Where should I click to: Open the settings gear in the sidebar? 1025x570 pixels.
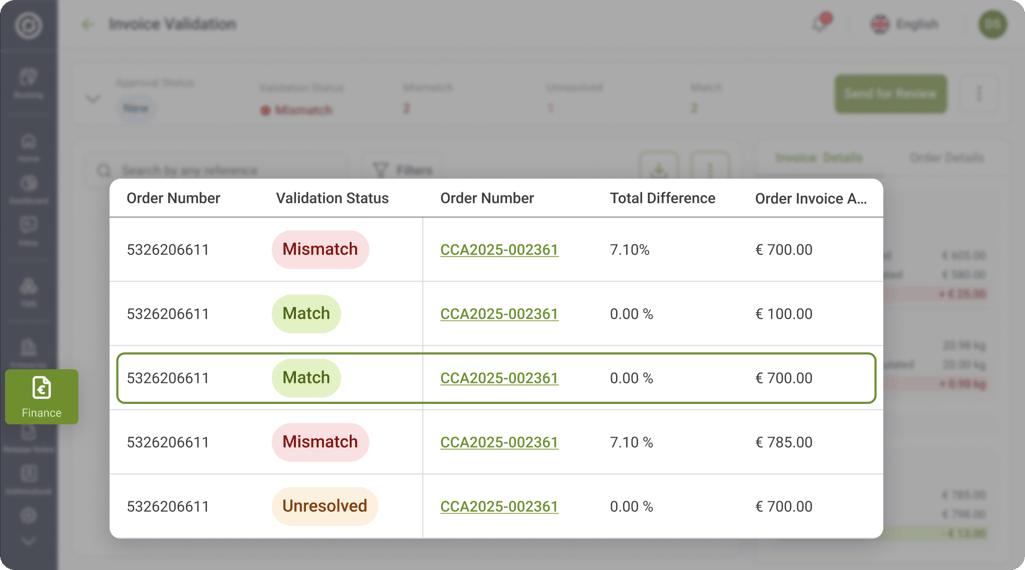point(28,516)
